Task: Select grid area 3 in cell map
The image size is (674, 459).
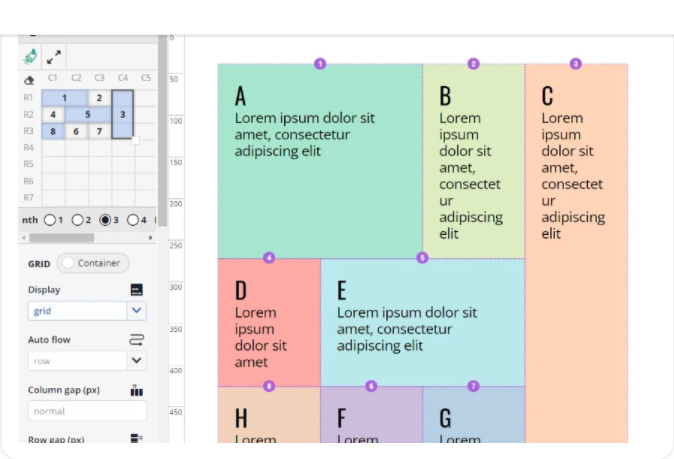Action: click(122, 114)
